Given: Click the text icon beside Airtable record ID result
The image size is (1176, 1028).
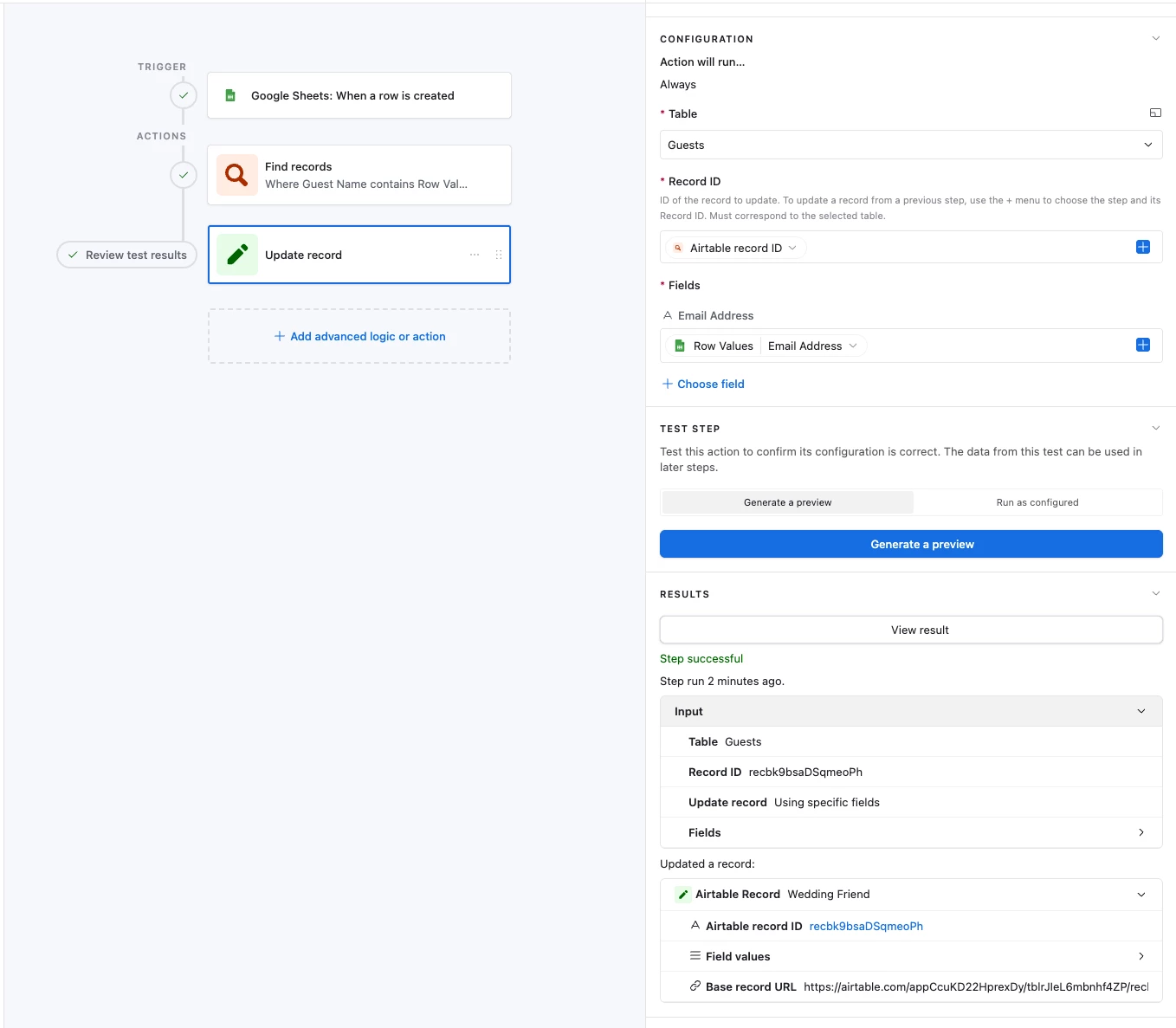Looking at the screenshot, I should 695,925.
